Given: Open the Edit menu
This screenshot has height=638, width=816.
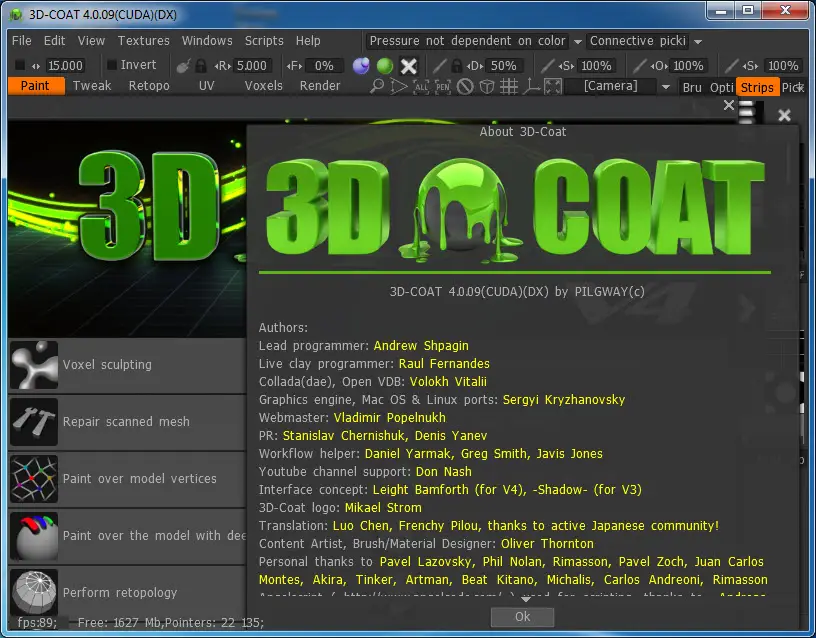Looking at the screenshot, I should pyautogui.click(x=55, y=41).
